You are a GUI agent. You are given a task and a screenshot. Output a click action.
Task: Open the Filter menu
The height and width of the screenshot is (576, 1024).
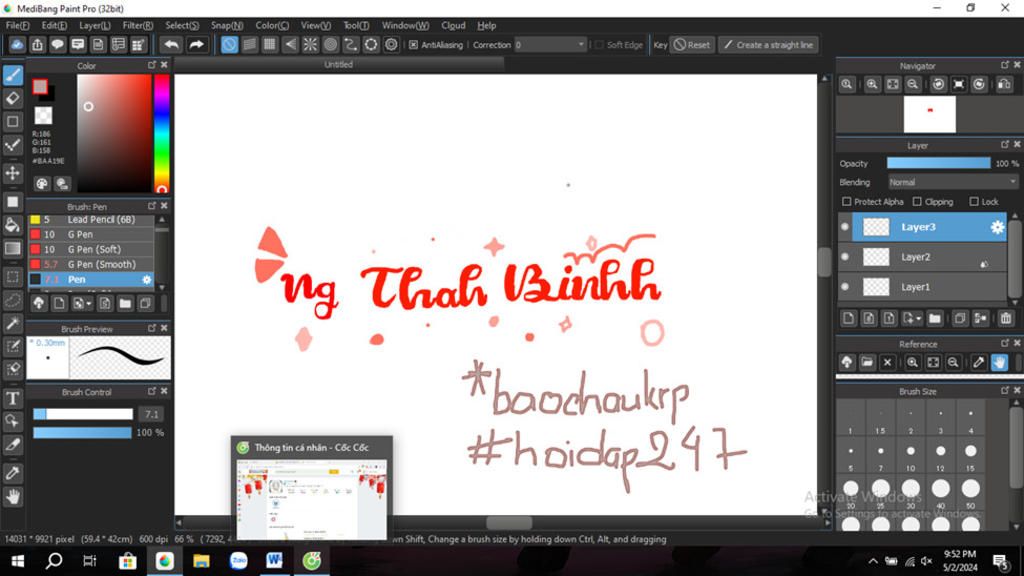pyautogui.click(x=138, y=25)
